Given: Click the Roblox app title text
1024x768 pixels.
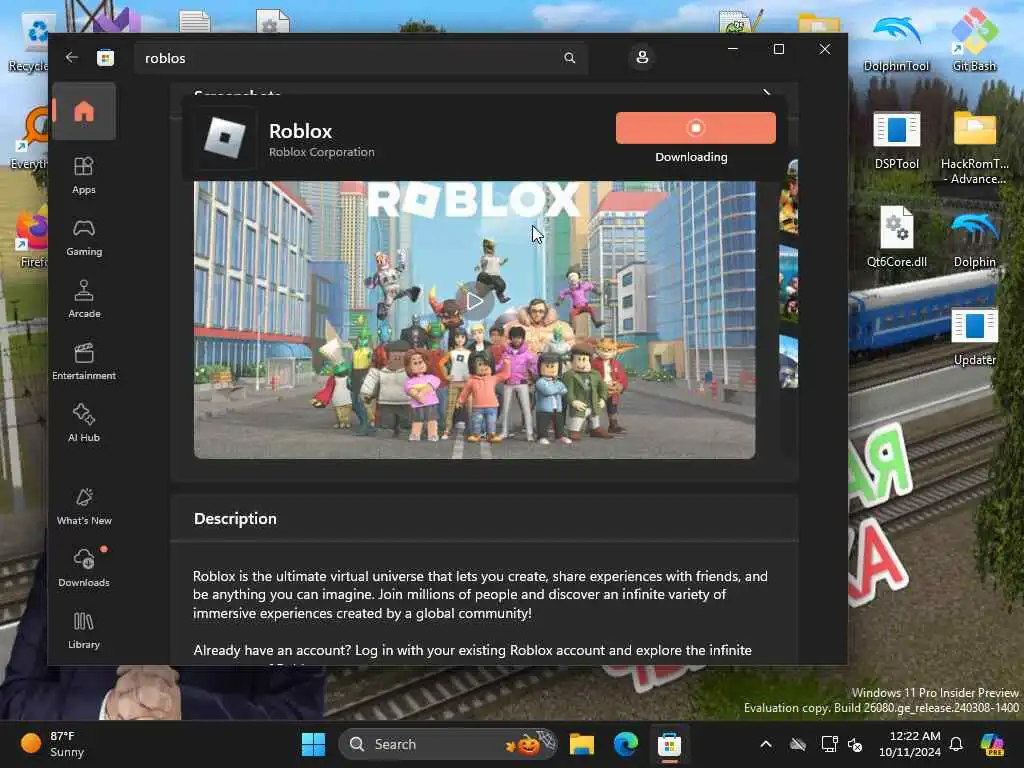Looking at the screenshot, I should tap(300, 131).
